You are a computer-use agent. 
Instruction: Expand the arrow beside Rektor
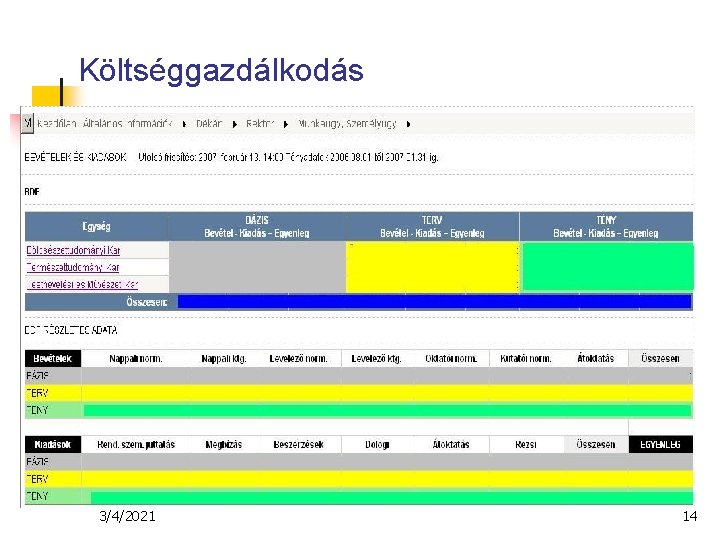pyautogui.click(x=286, y=124)
